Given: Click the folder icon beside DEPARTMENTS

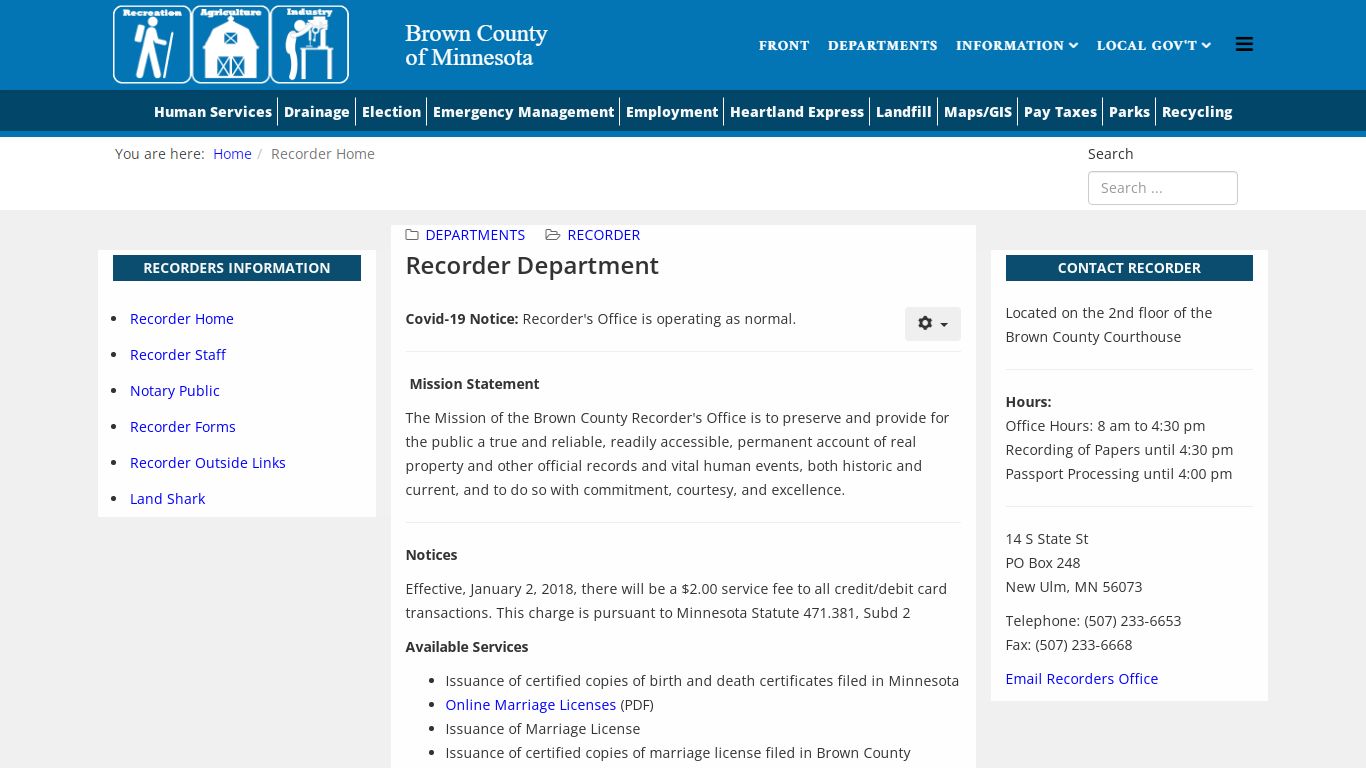Looking at the screenshot, I should [x=412, y=235].
